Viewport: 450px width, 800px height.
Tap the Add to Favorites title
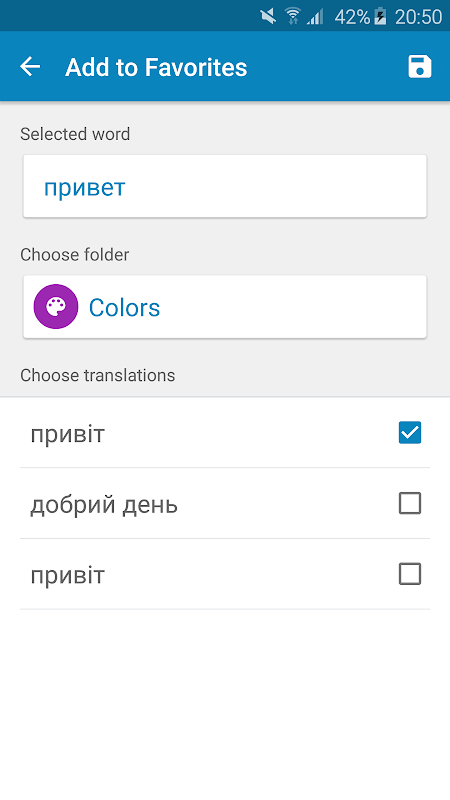coord(156,67)
